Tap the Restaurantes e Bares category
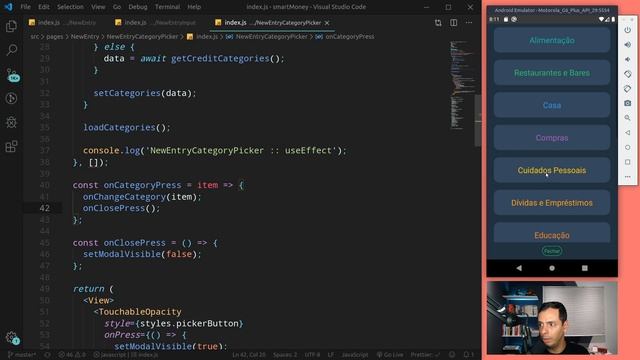The width and height of the screenshot is (640, 360). (x=552, y=73)
